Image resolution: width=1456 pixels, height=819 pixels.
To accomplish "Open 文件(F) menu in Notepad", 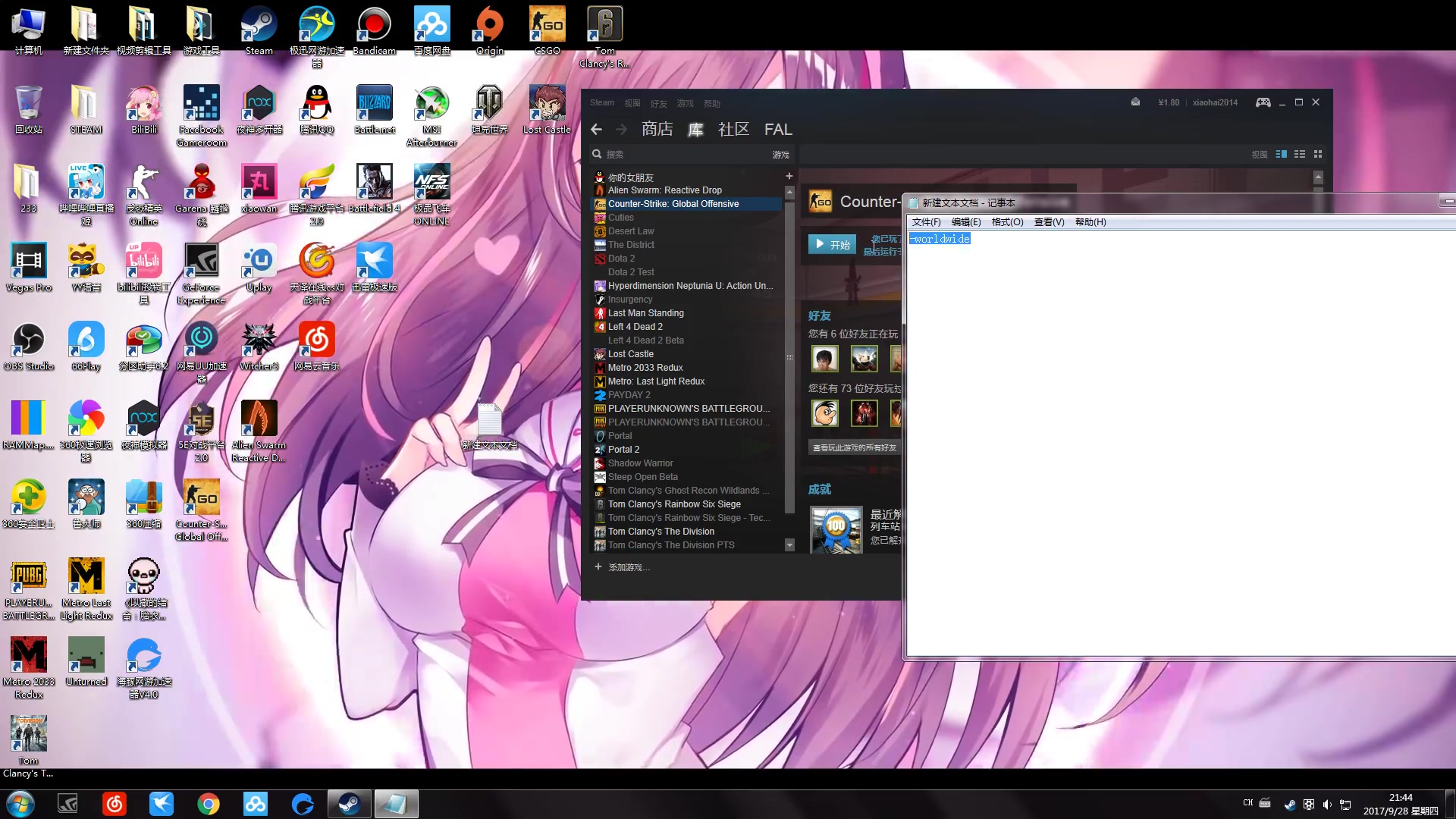I will [926, 222].
